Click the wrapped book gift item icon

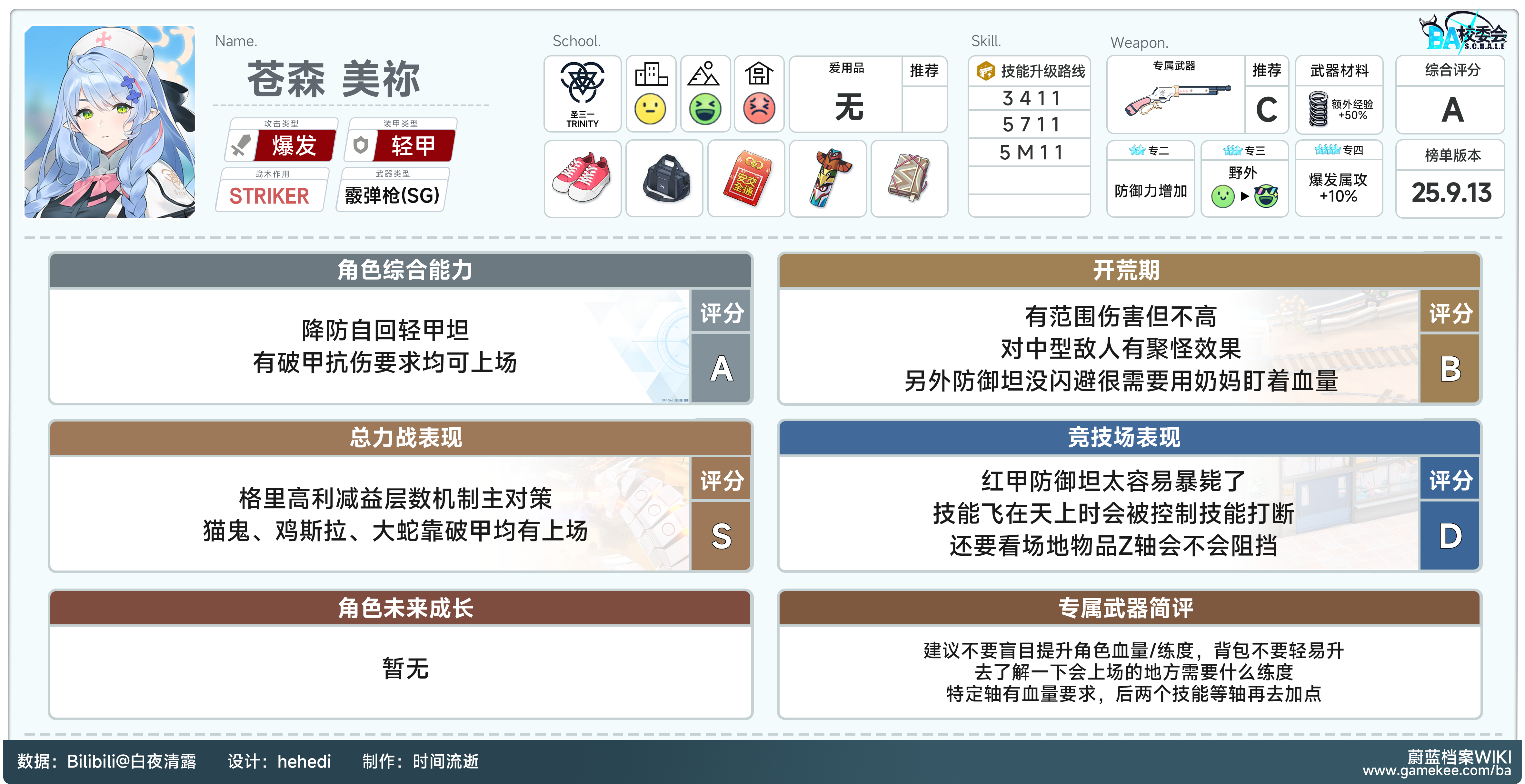[x=909, y=178]
